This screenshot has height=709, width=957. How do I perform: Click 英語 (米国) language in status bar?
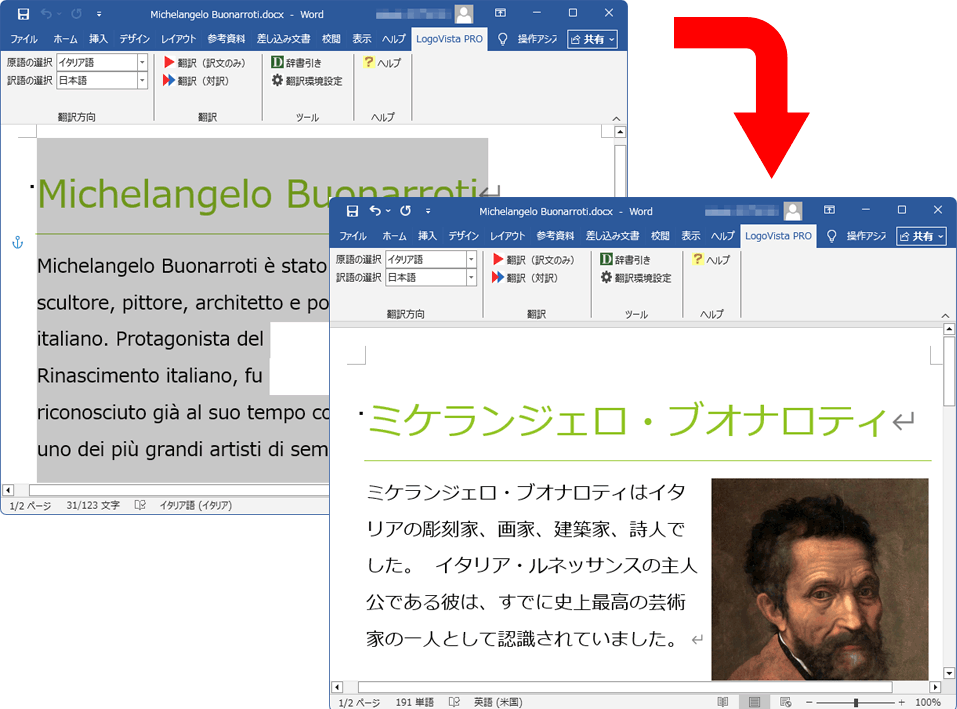click(x=497, y=702)
